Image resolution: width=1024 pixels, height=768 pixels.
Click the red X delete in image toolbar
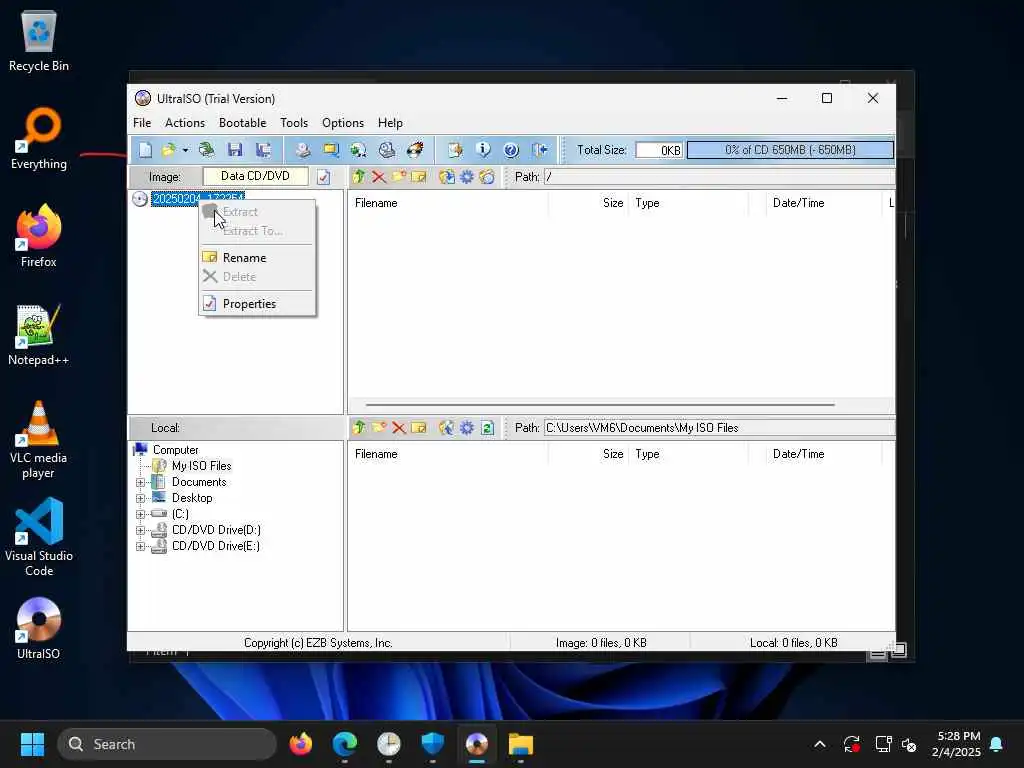pyautogui.click(x=379, y=177)
